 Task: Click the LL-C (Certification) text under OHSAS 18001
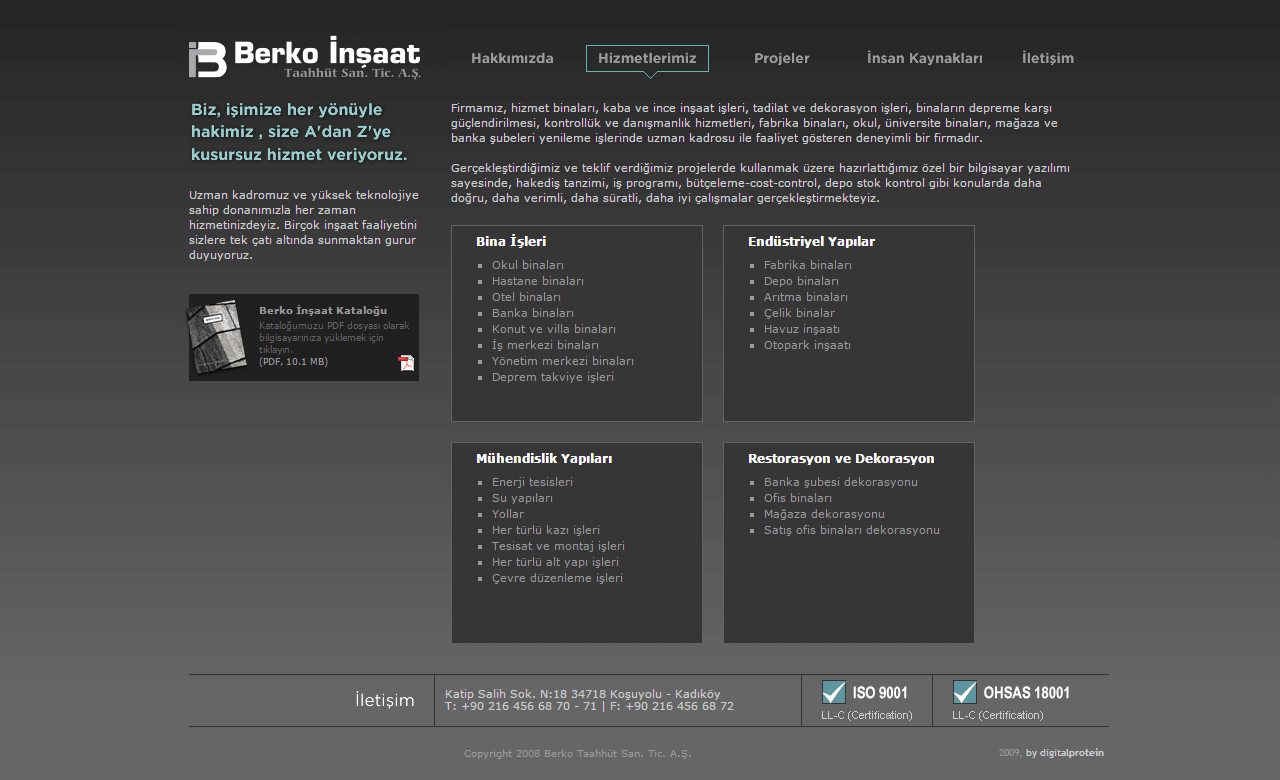tap(998, 715)
